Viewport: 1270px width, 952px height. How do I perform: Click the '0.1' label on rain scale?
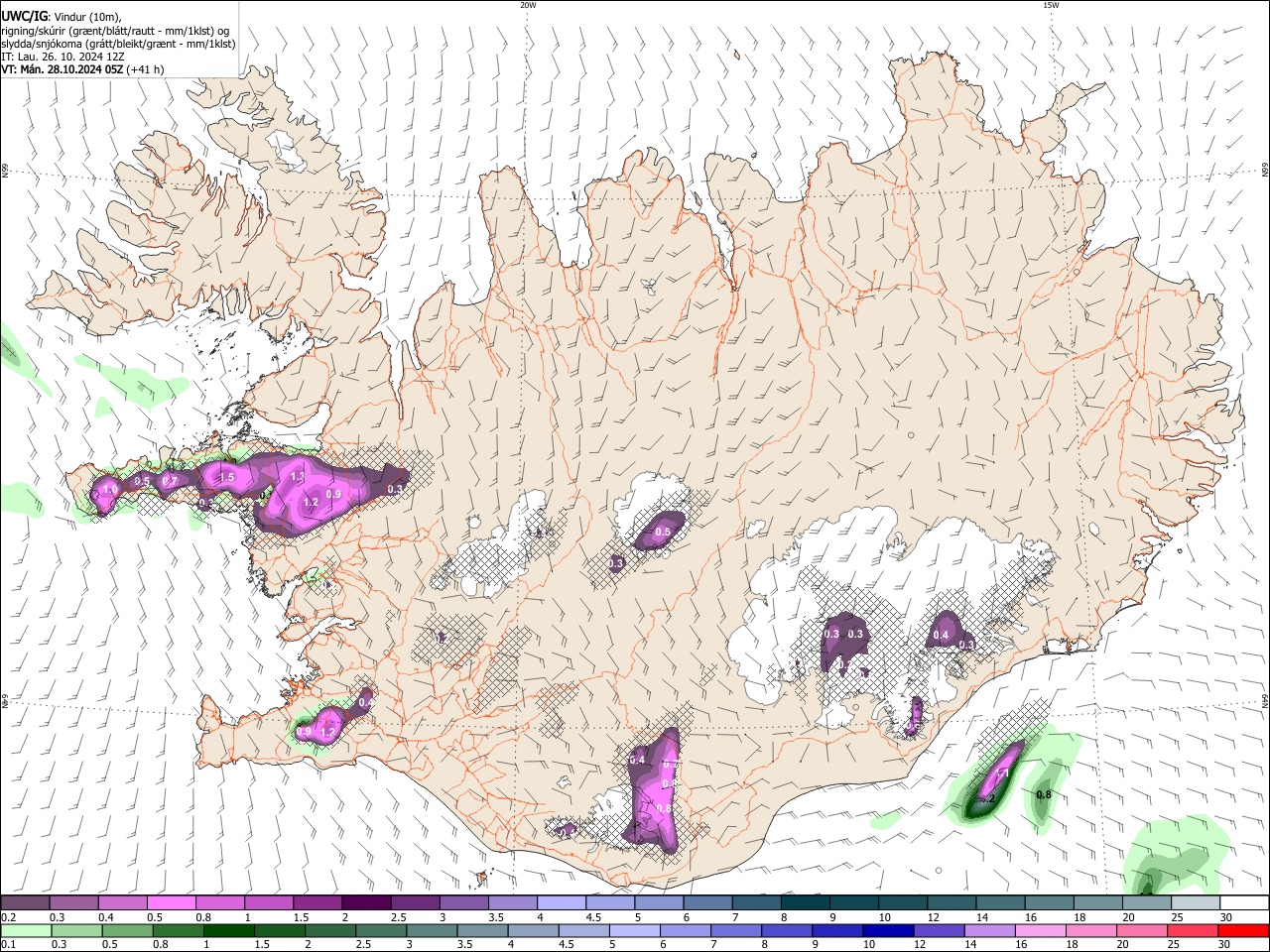click(8, 945)
